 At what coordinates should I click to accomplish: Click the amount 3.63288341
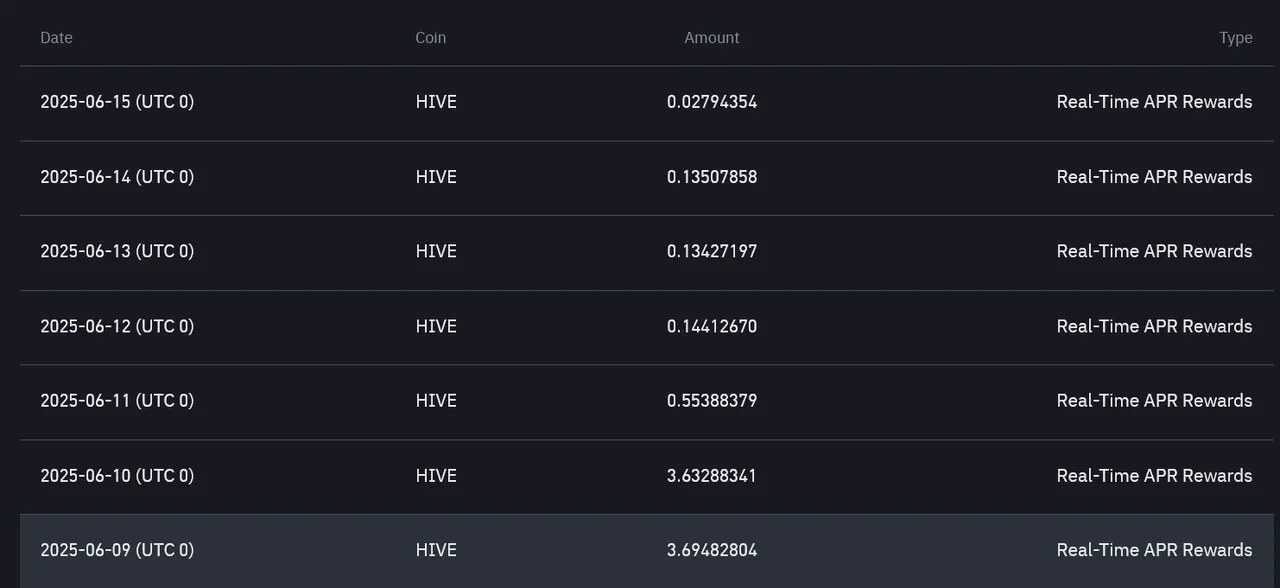click(x=712, y=476)
